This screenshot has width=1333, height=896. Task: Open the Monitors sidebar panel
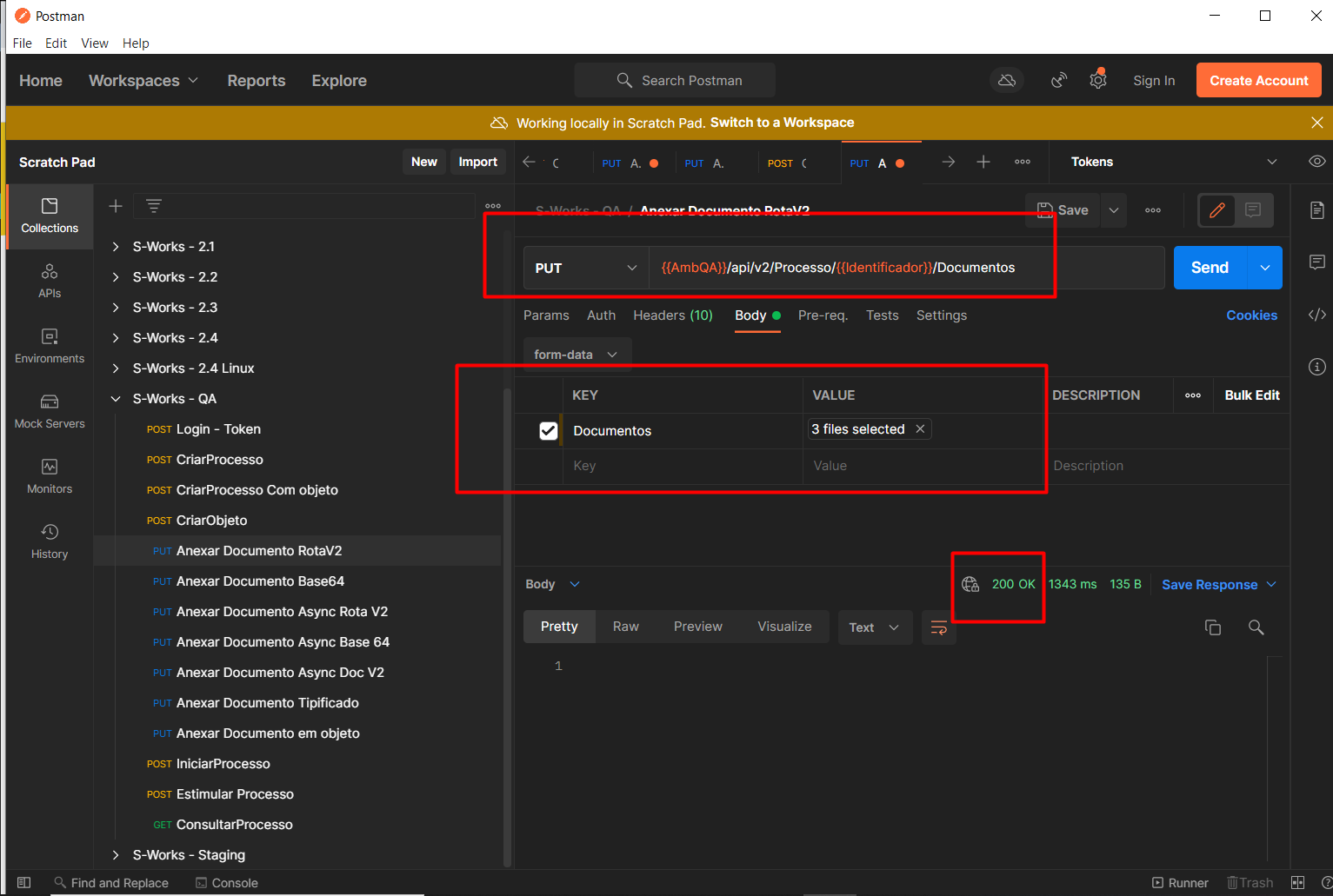[x=50, y=477]
